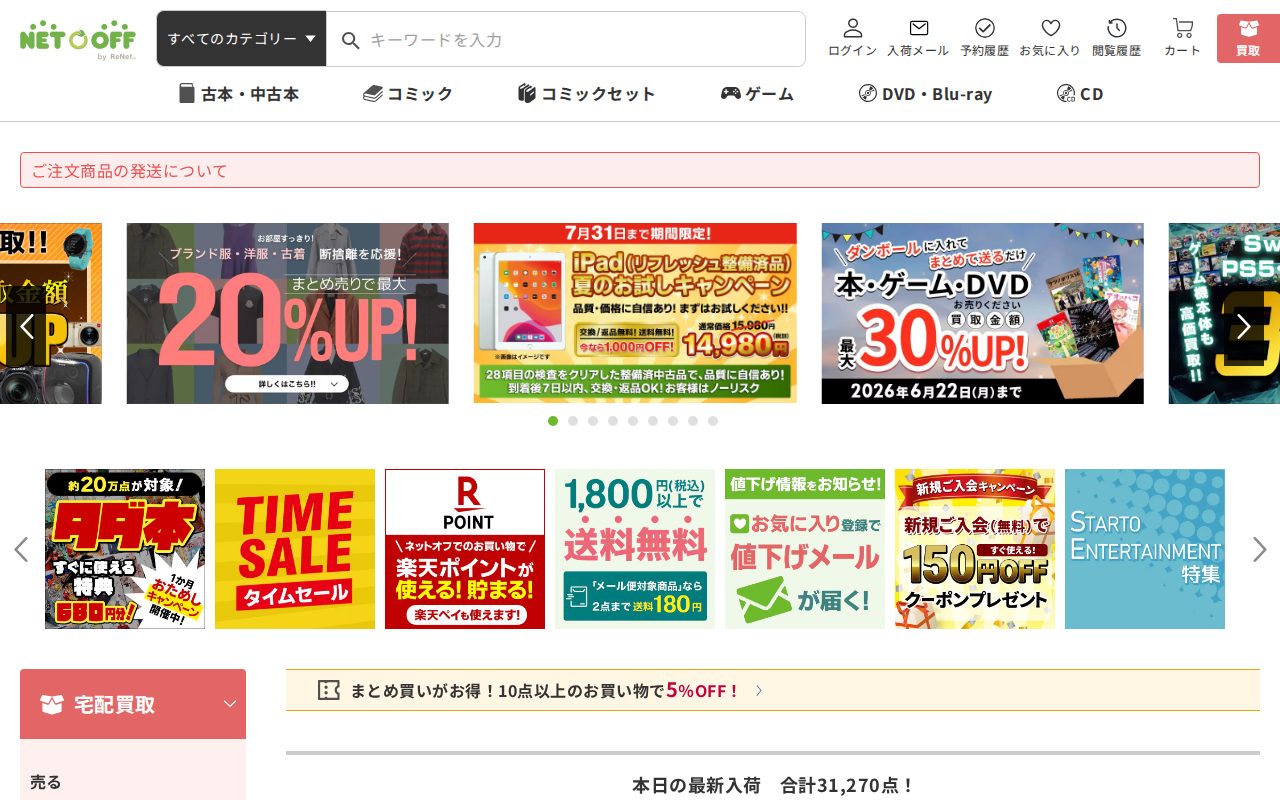Open the TIME SALE banner
This screenshot has height=800, width=1280.
[295, 549]
